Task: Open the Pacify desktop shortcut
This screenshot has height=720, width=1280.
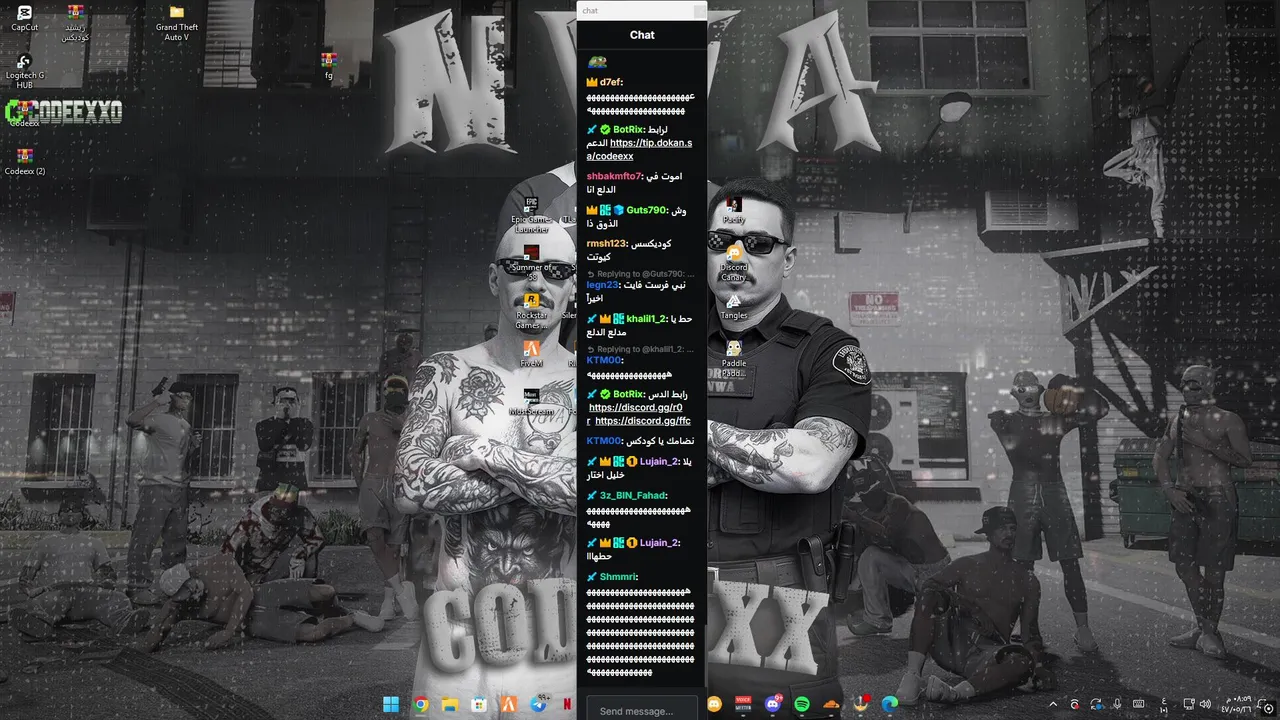Action: pyautogui.click(x=734, y=211)
